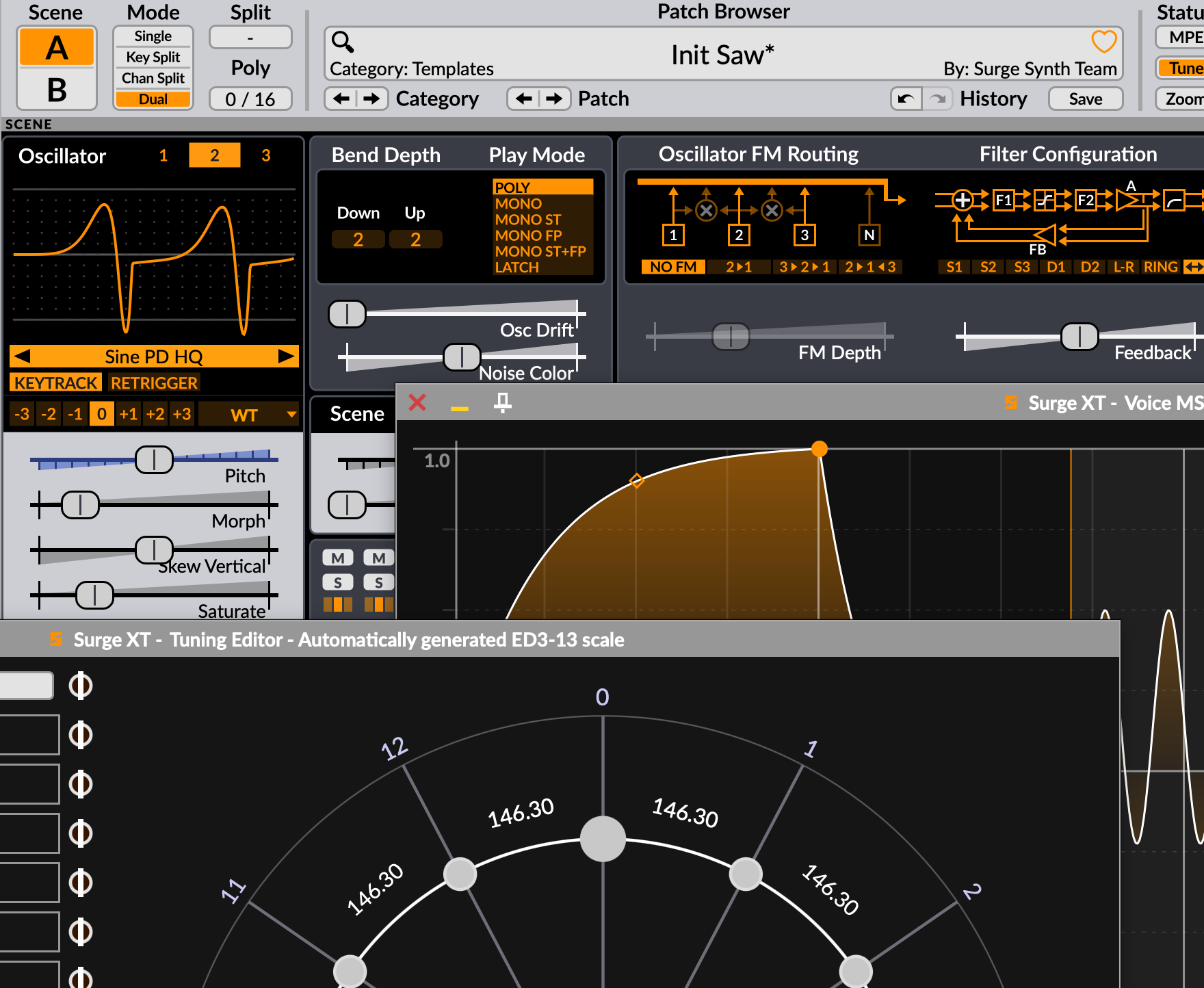Select scene B
Image resolution: width=1204 pixels, height=988 pixels.
point(57,90)
